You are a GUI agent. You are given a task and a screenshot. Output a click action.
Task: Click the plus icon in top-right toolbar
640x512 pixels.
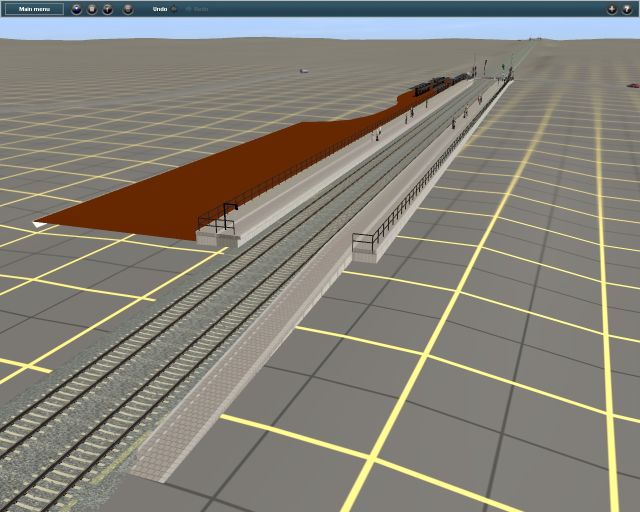tap(612, 9)
